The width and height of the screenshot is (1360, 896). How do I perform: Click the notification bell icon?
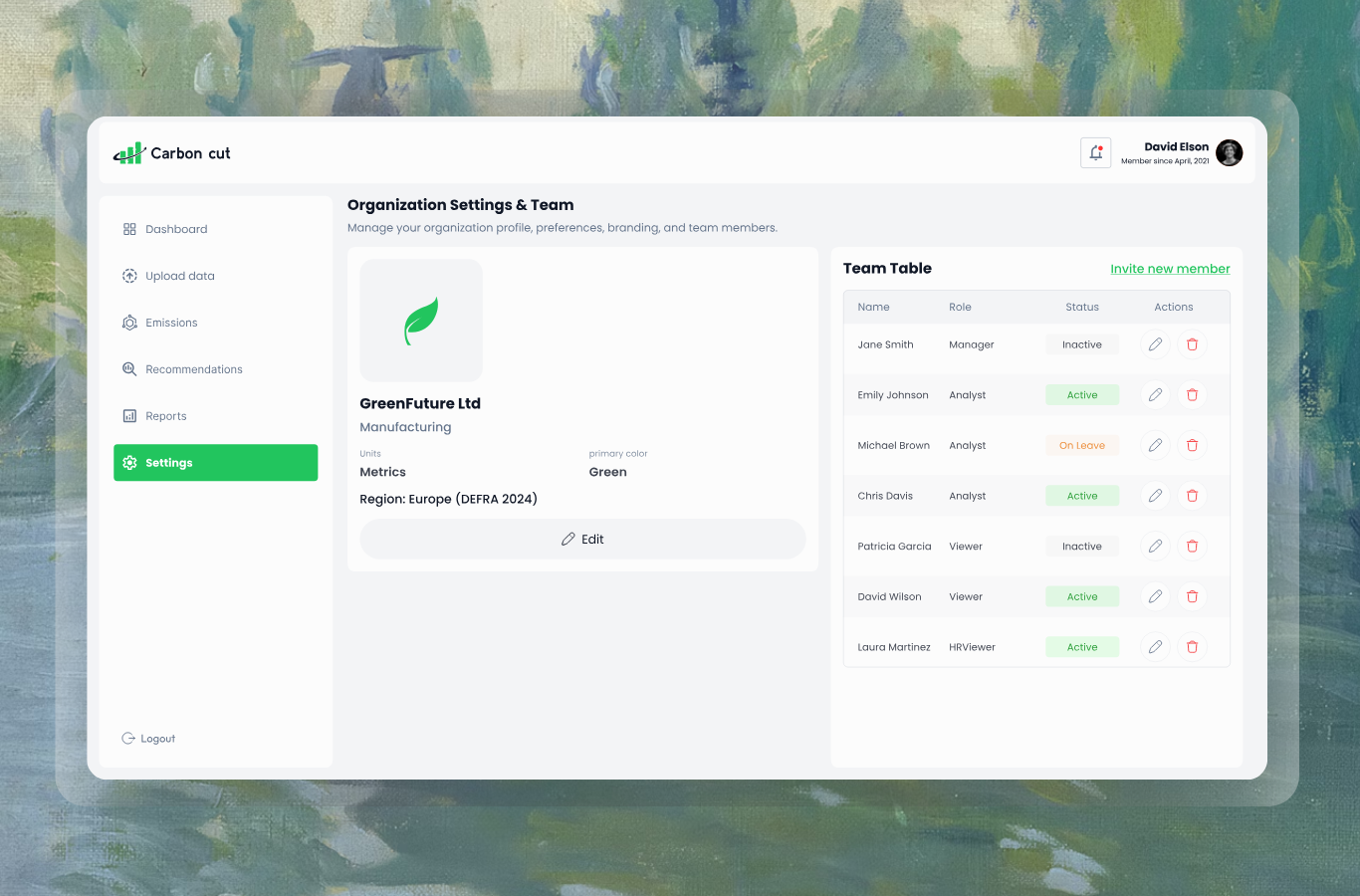1095,153
